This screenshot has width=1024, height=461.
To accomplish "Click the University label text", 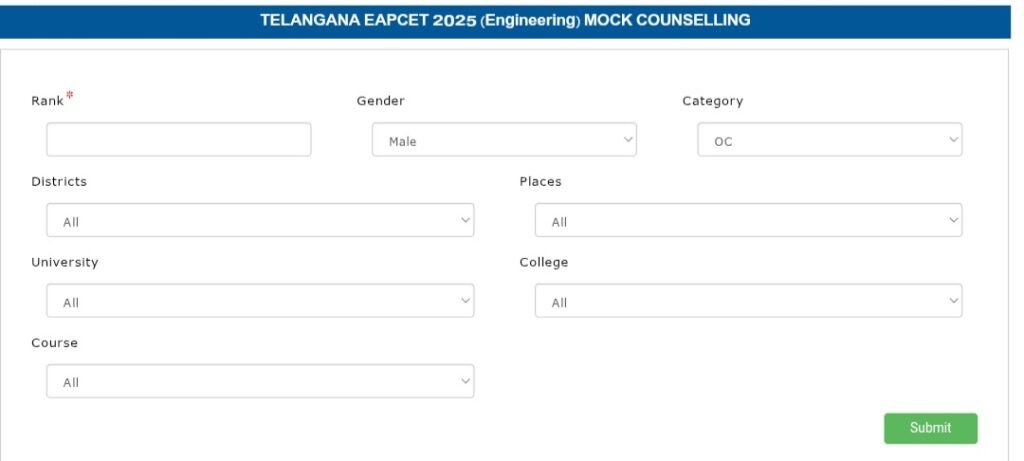I will pos(64,262).
